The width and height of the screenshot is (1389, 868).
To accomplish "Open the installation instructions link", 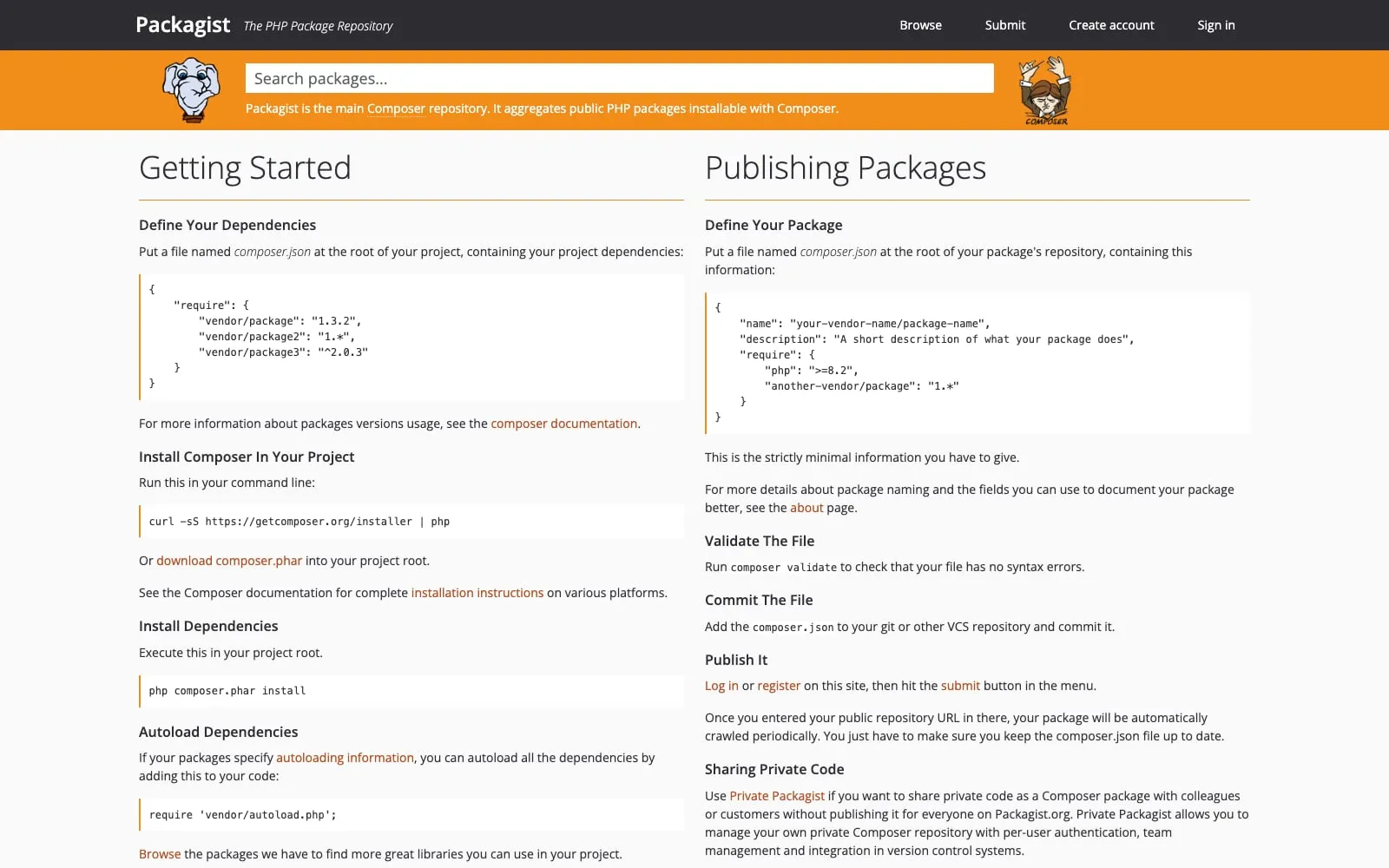I will tap(477, 593).
